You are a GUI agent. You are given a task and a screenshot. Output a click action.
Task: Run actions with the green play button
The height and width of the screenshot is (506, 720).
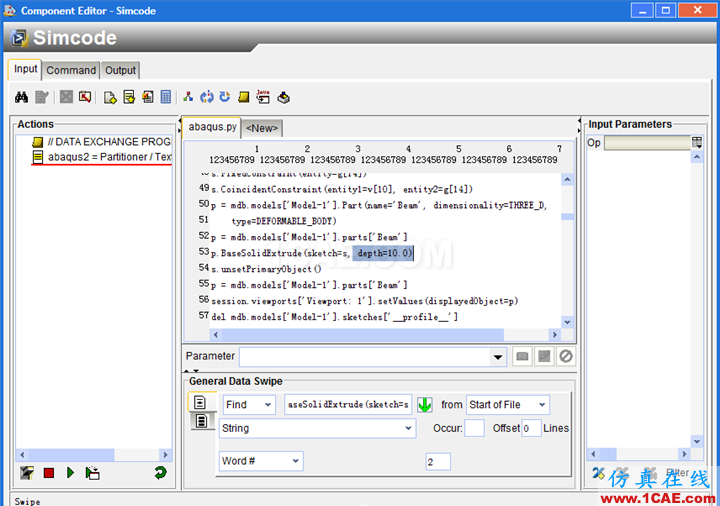(x=70, y=472)
